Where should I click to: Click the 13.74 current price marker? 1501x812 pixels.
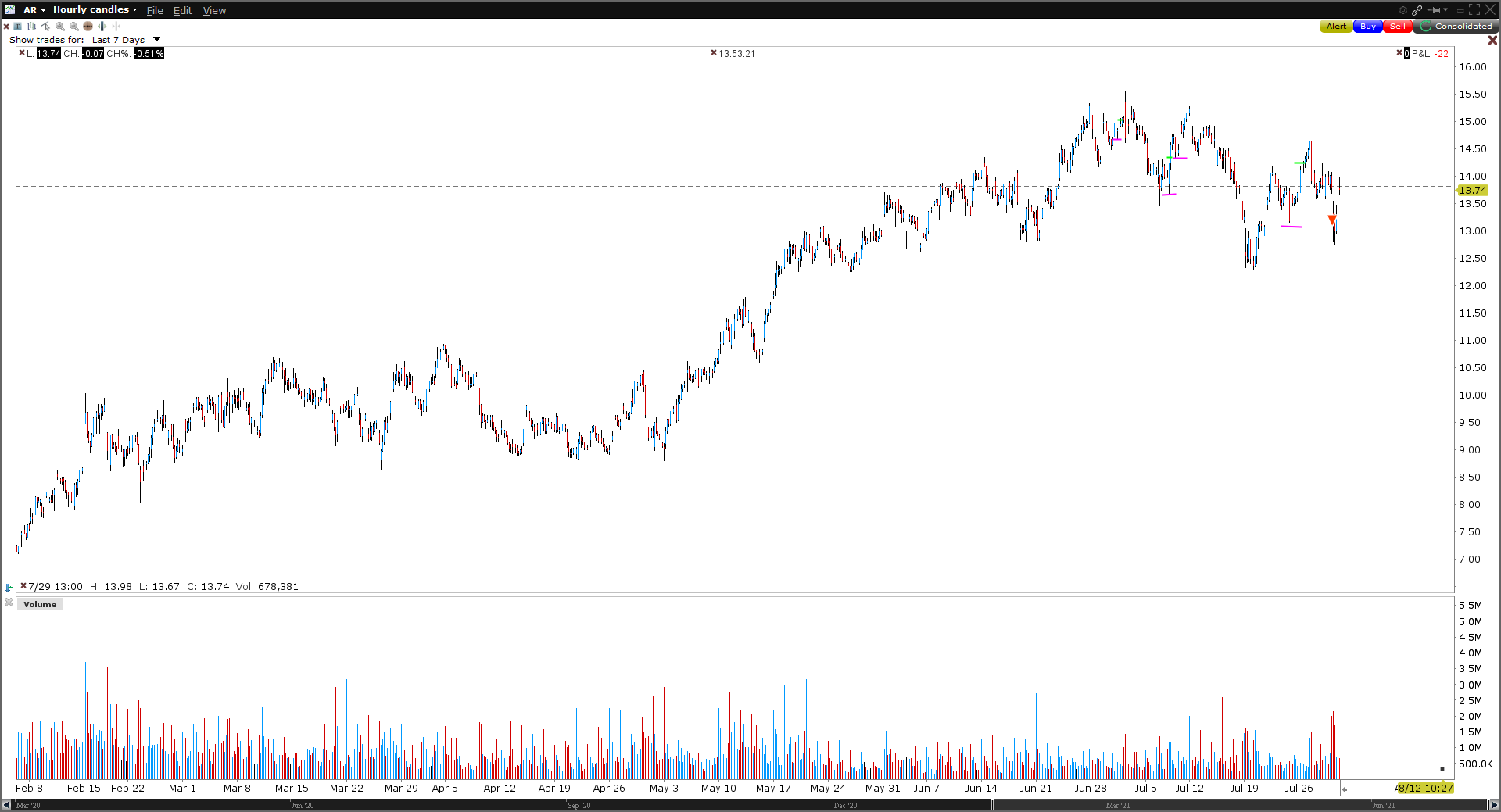[1472, 190]
